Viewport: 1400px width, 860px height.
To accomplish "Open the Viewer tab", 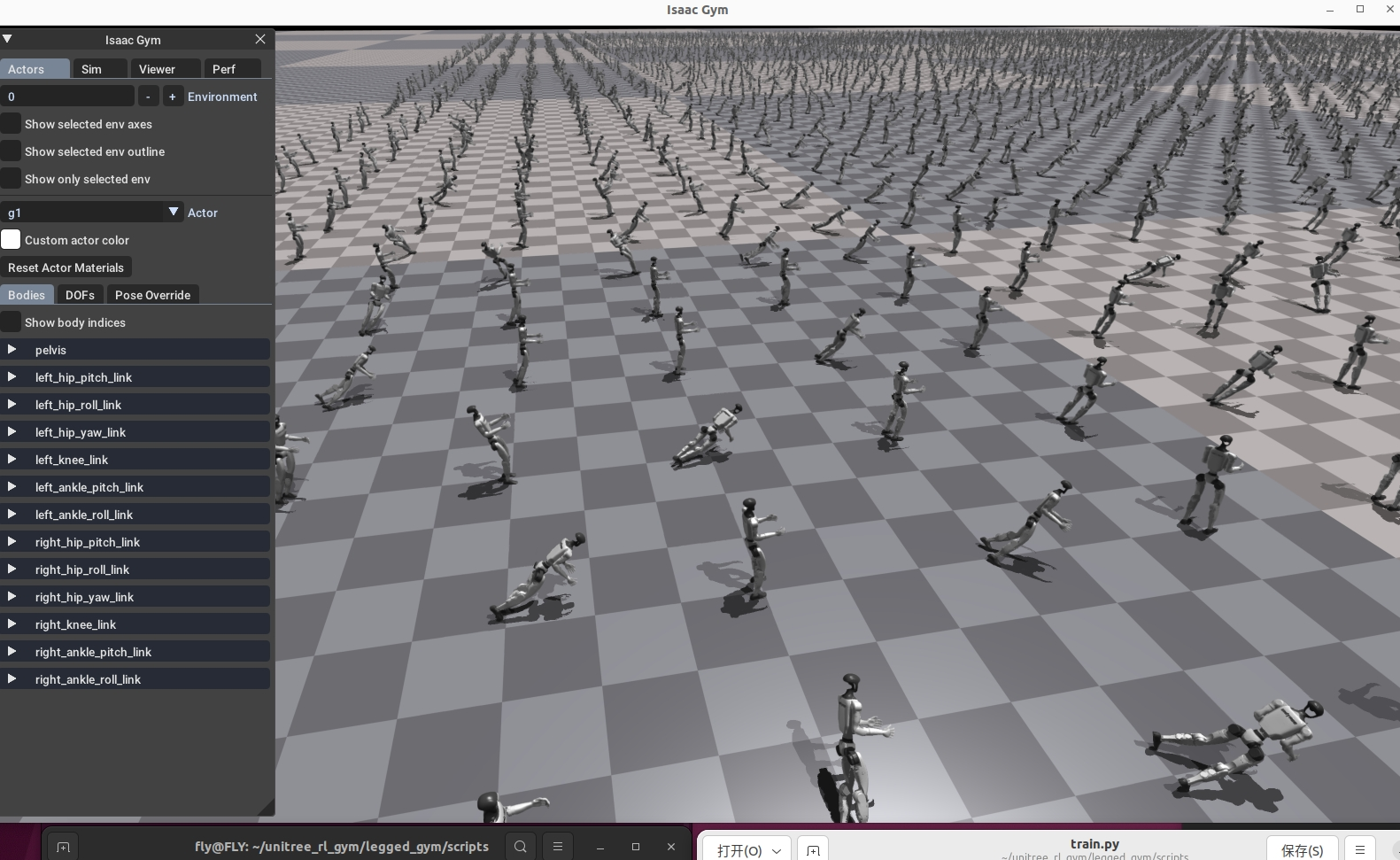I will [x=166, y=69].
